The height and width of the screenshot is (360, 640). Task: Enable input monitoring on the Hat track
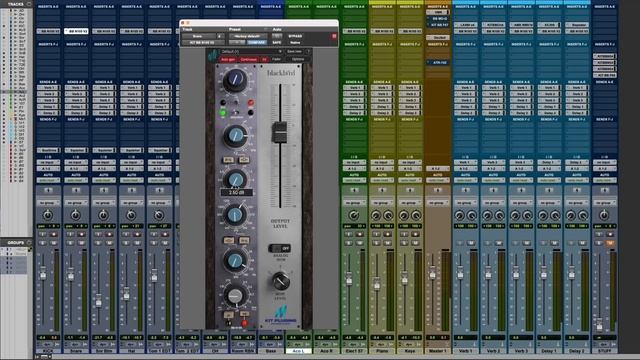(126, 234)
